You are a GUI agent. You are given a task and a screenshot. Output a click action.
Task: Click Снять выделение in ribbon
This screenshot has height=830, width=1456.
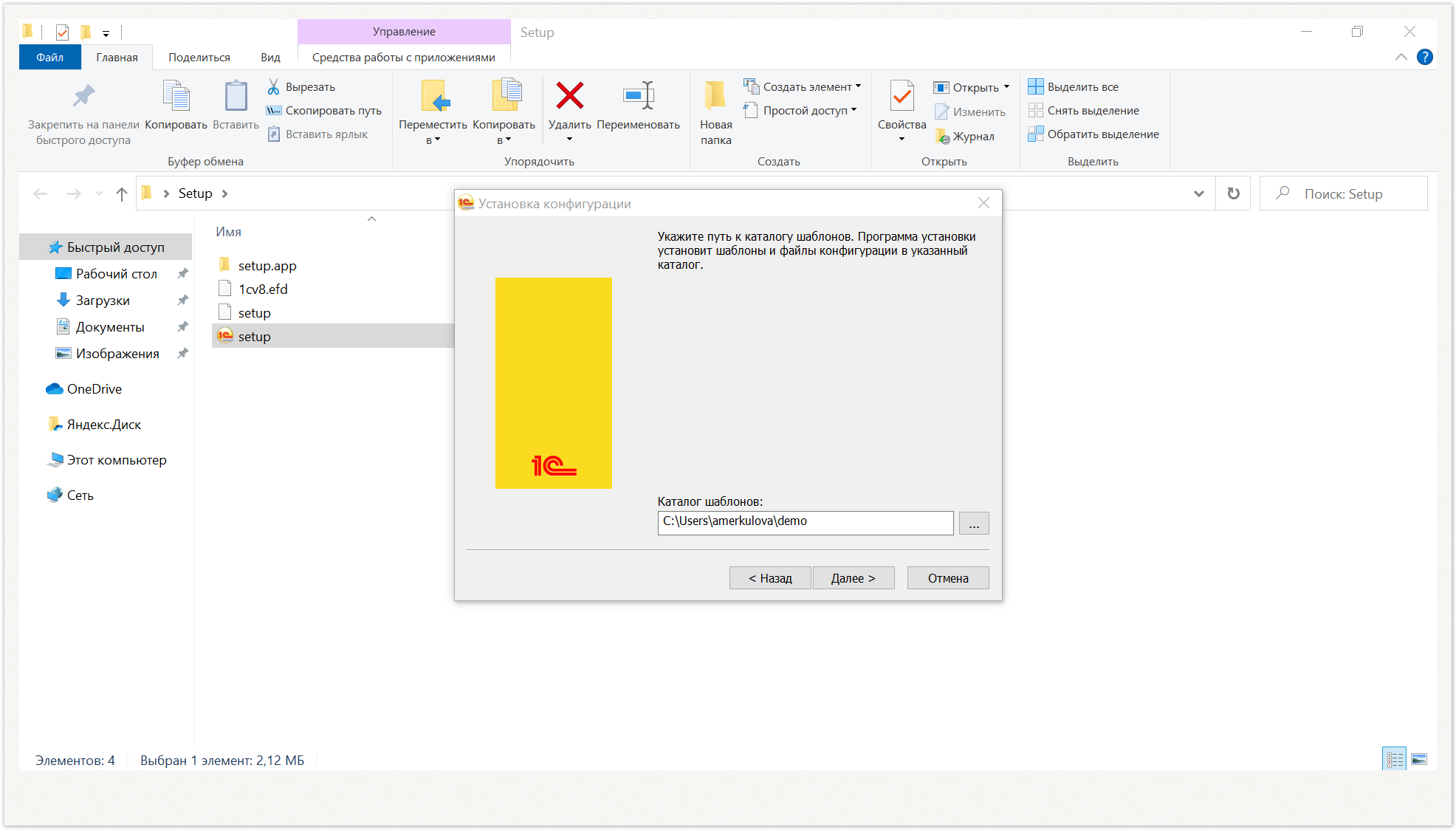click(x=1084, y=111)
